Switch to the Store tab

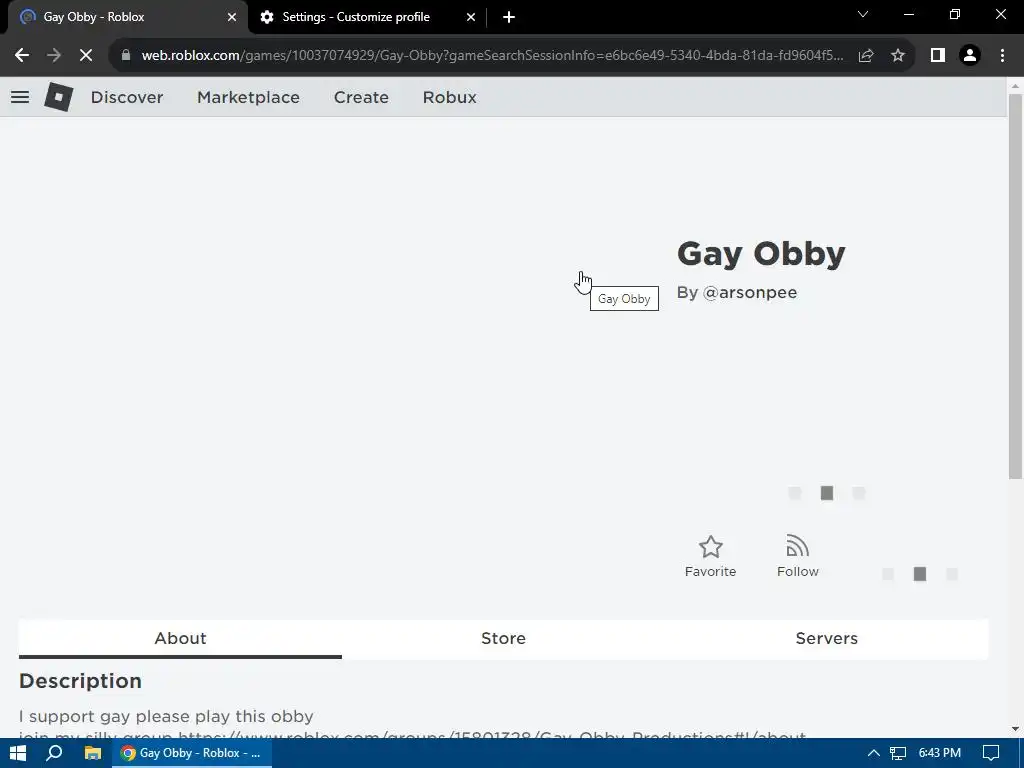pyautogui.click(x=504, y=638)
